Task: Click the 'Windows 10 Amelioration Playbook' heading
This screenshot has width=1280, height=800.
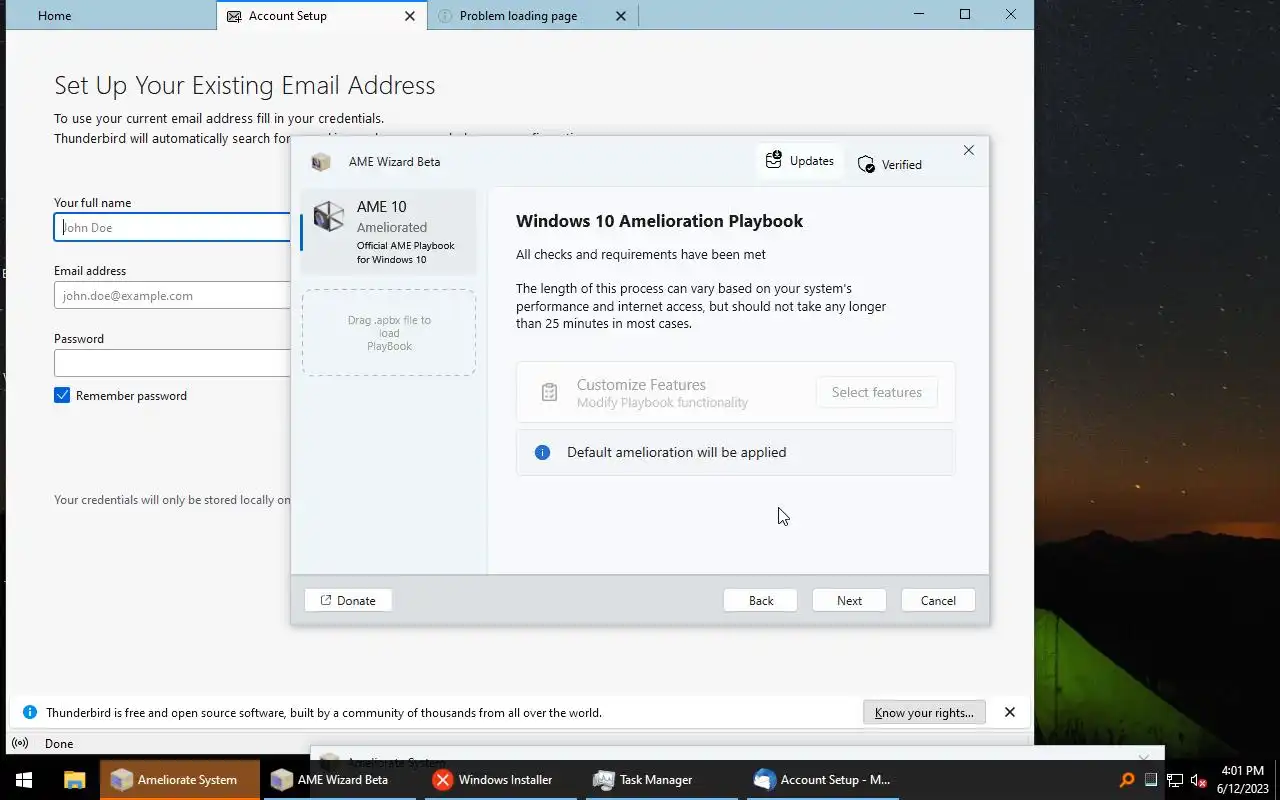Action: [659, 221]
